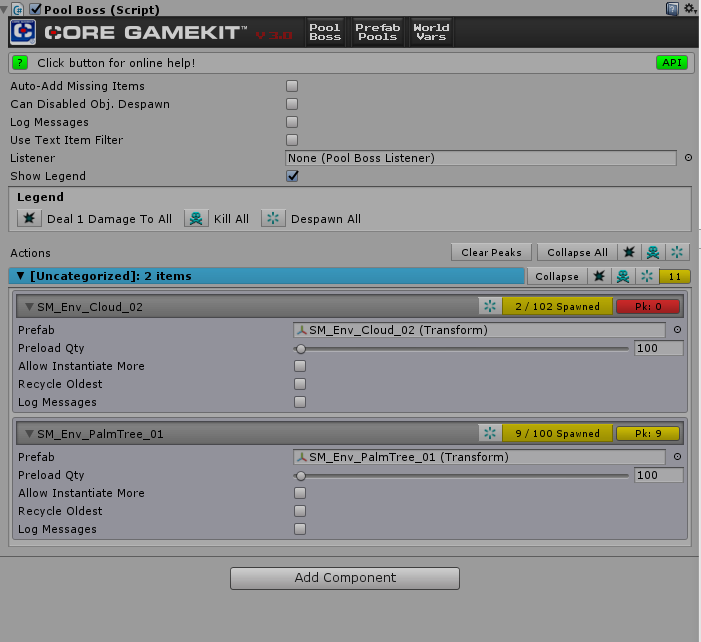Screen dimensions: 701x642
Task: Click the Despawn All legend icon
Action: pyautogui.click(x=273, y=219)
